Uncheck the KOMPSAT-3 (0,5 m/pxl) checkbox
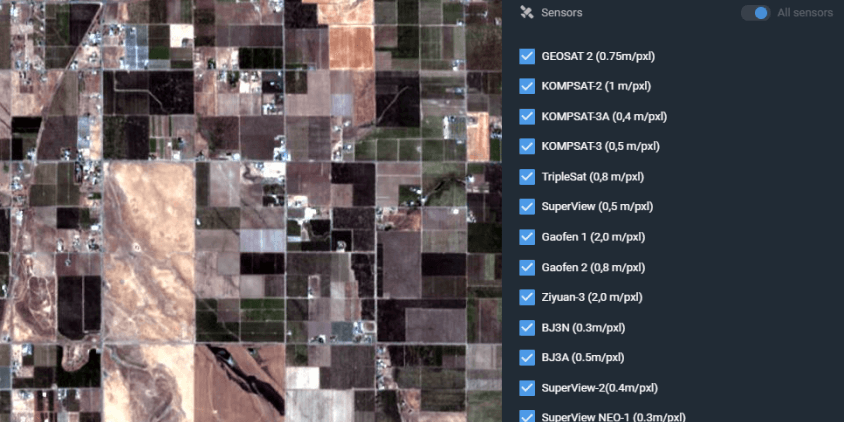844x422 pixels. click(x=527, y=146)
